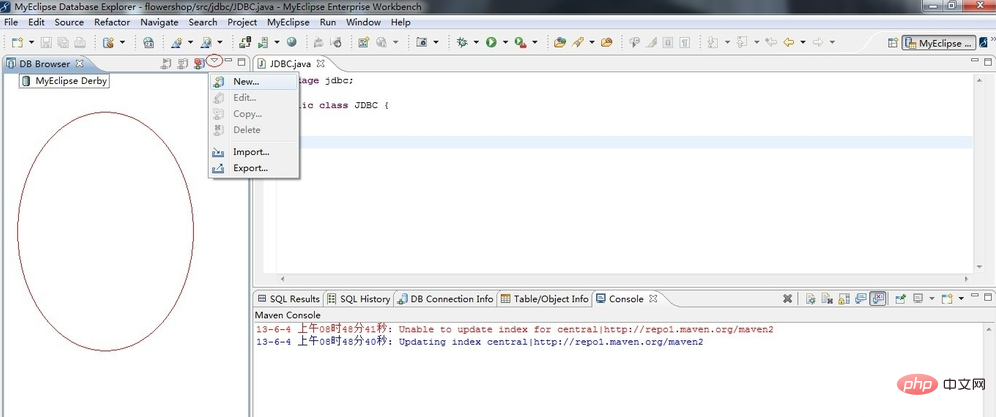Viewport: 996px width, 417px height.
Task: Open dropdown arrow beside Run play icon
Action: click(506, 43)
